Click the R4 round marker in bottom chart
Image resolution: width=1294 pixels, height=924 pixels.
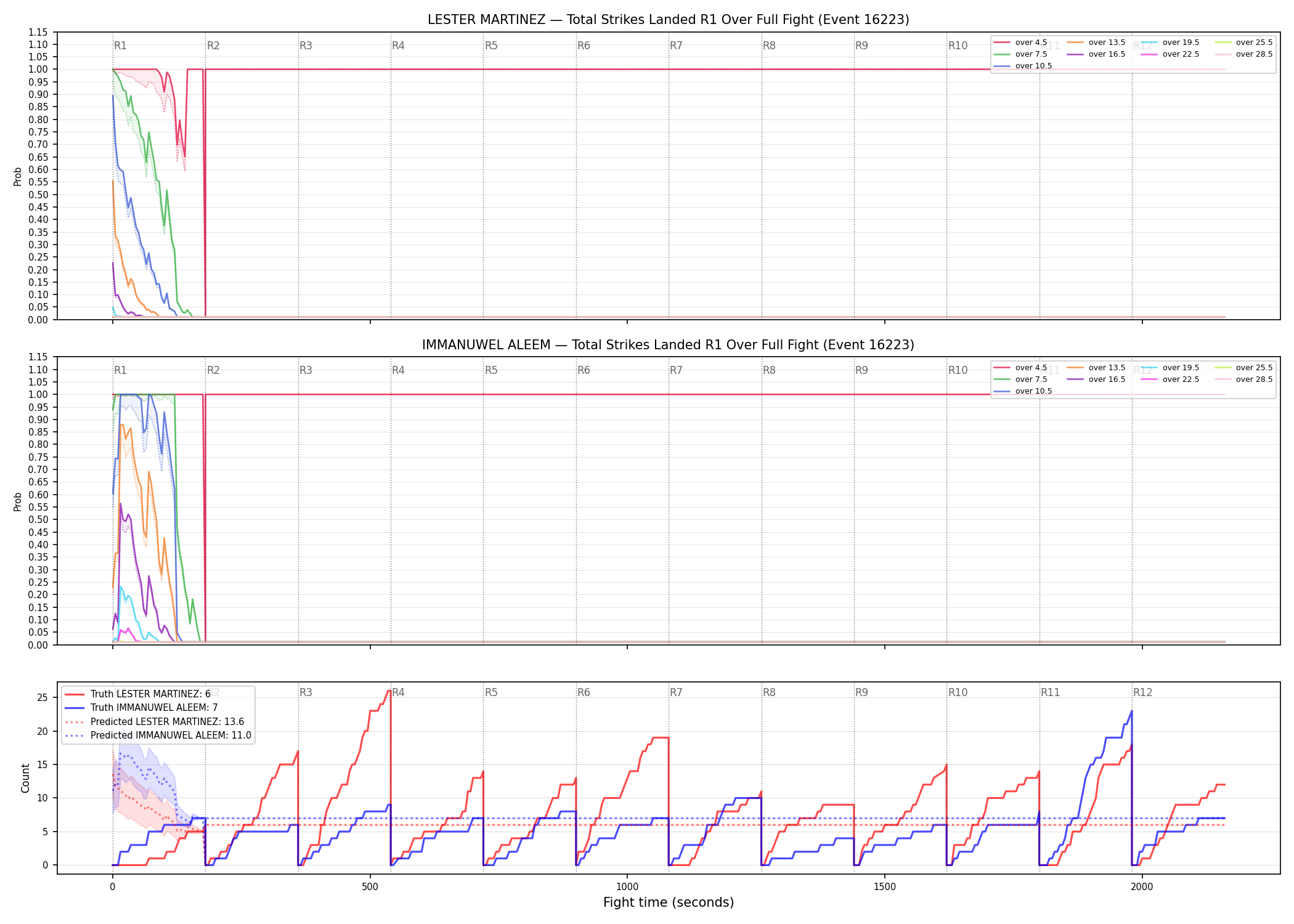coord(398,692)
